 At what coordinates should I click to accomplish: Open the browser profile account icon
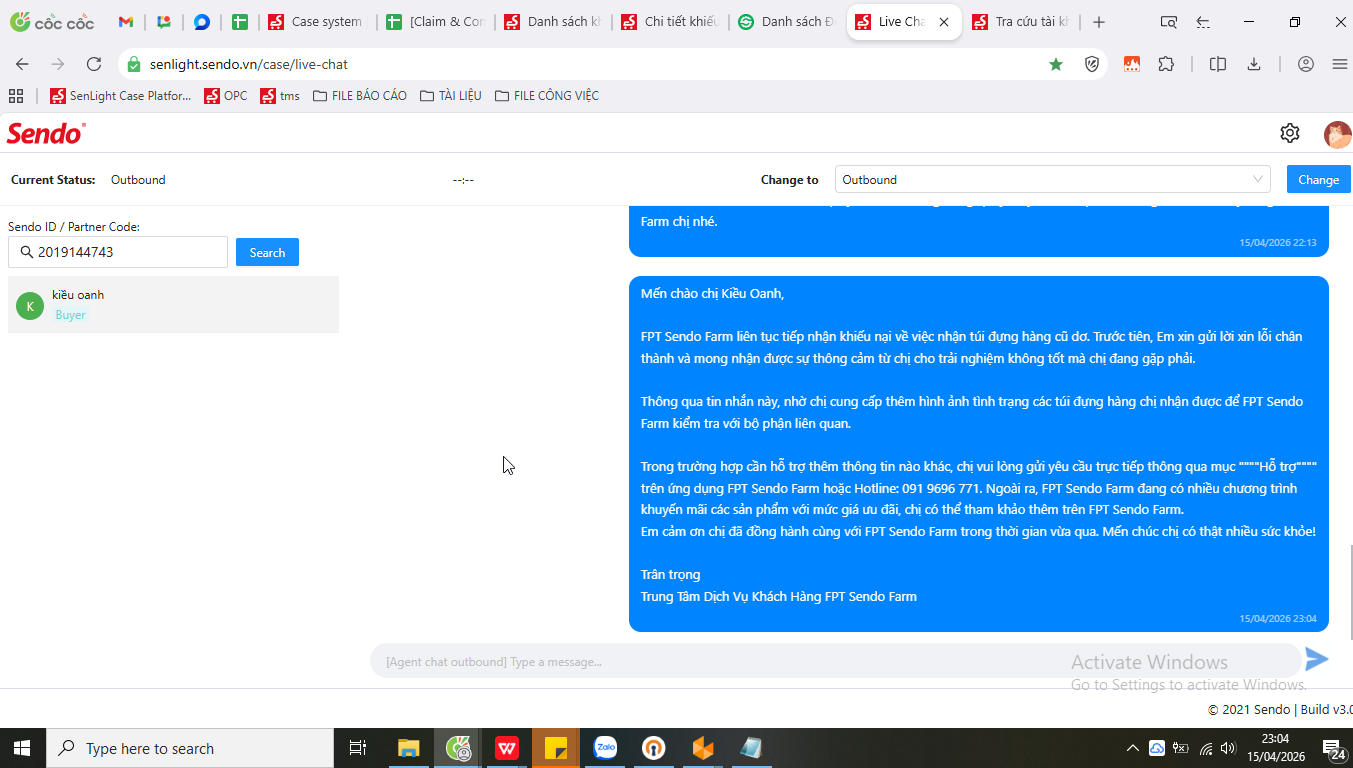coord(1306,64)
